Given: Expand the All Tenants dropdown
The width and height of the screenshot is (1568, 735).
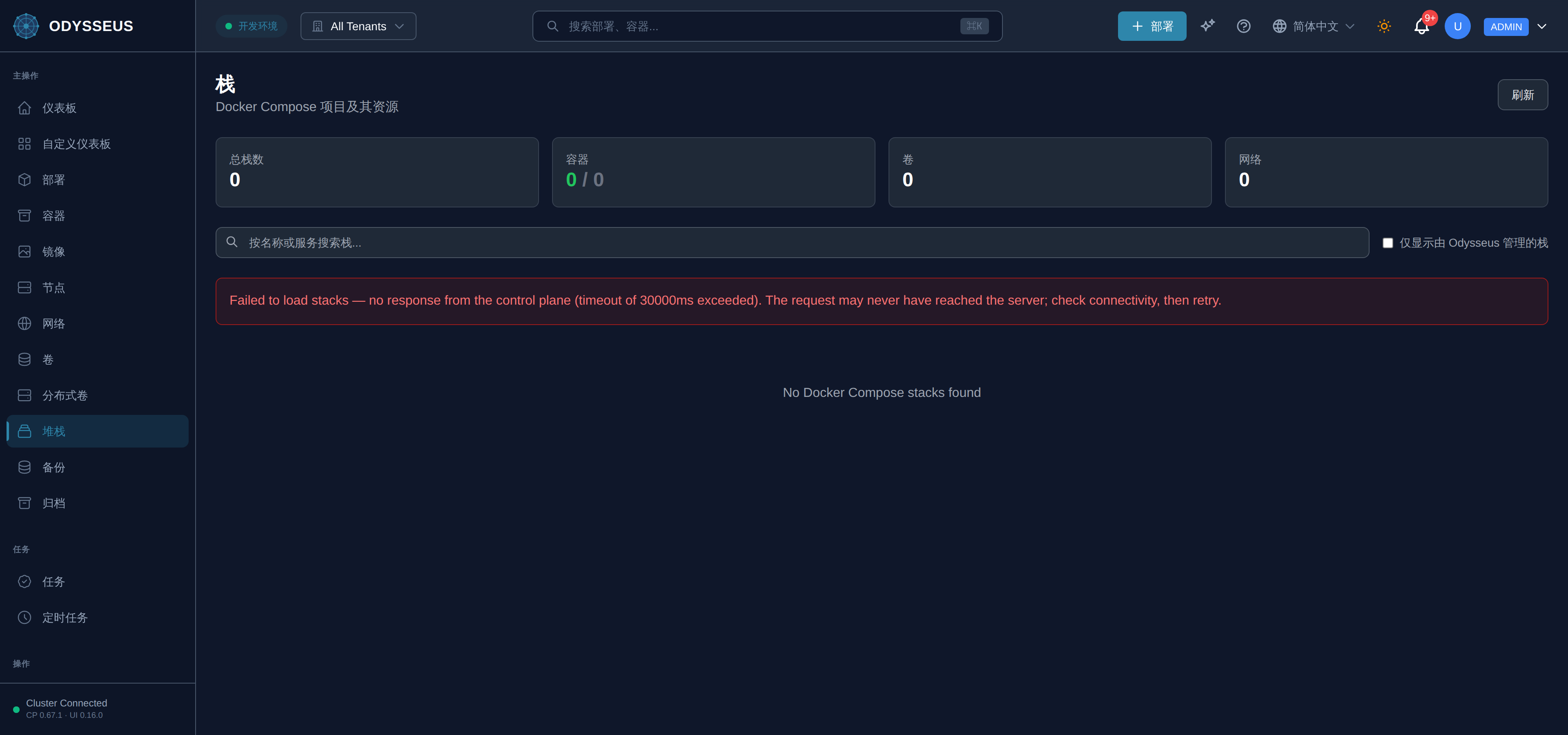Looking at the screenshot, I should (359, 26).
